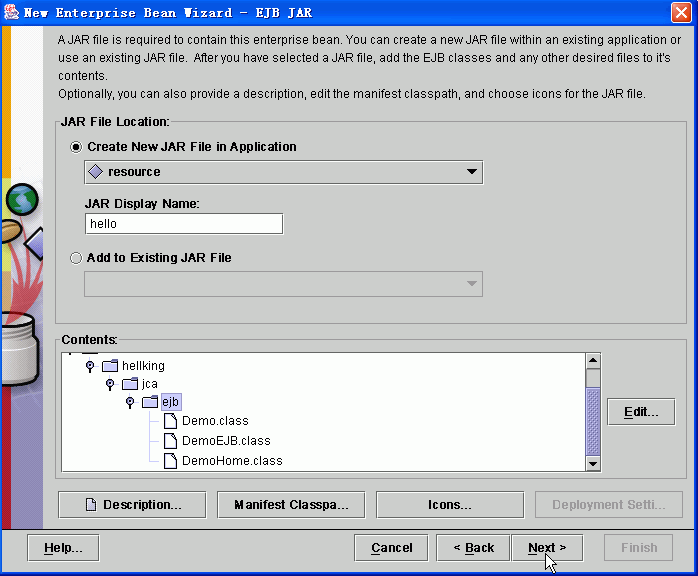Click the Demo.class file icon
This screenshot has height=576, width=698.
[170, 421]
